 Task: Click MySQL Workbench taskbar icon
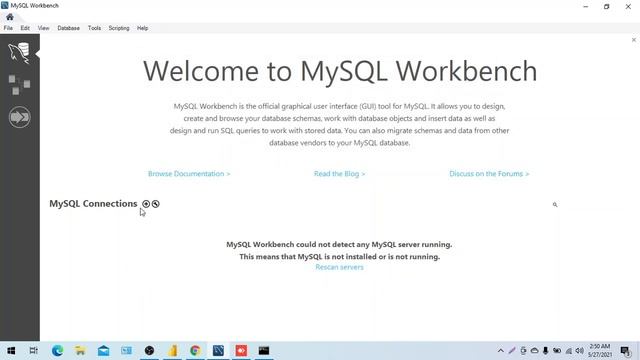pyautogui.click(x=218, y=351)
